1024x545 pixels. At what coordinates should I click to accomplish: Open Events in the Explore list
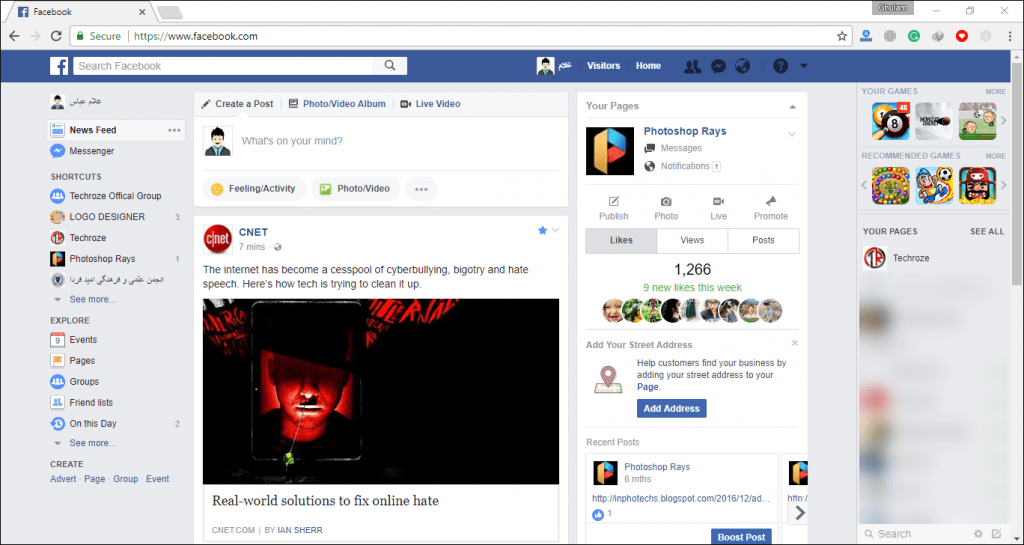[83, 340]
